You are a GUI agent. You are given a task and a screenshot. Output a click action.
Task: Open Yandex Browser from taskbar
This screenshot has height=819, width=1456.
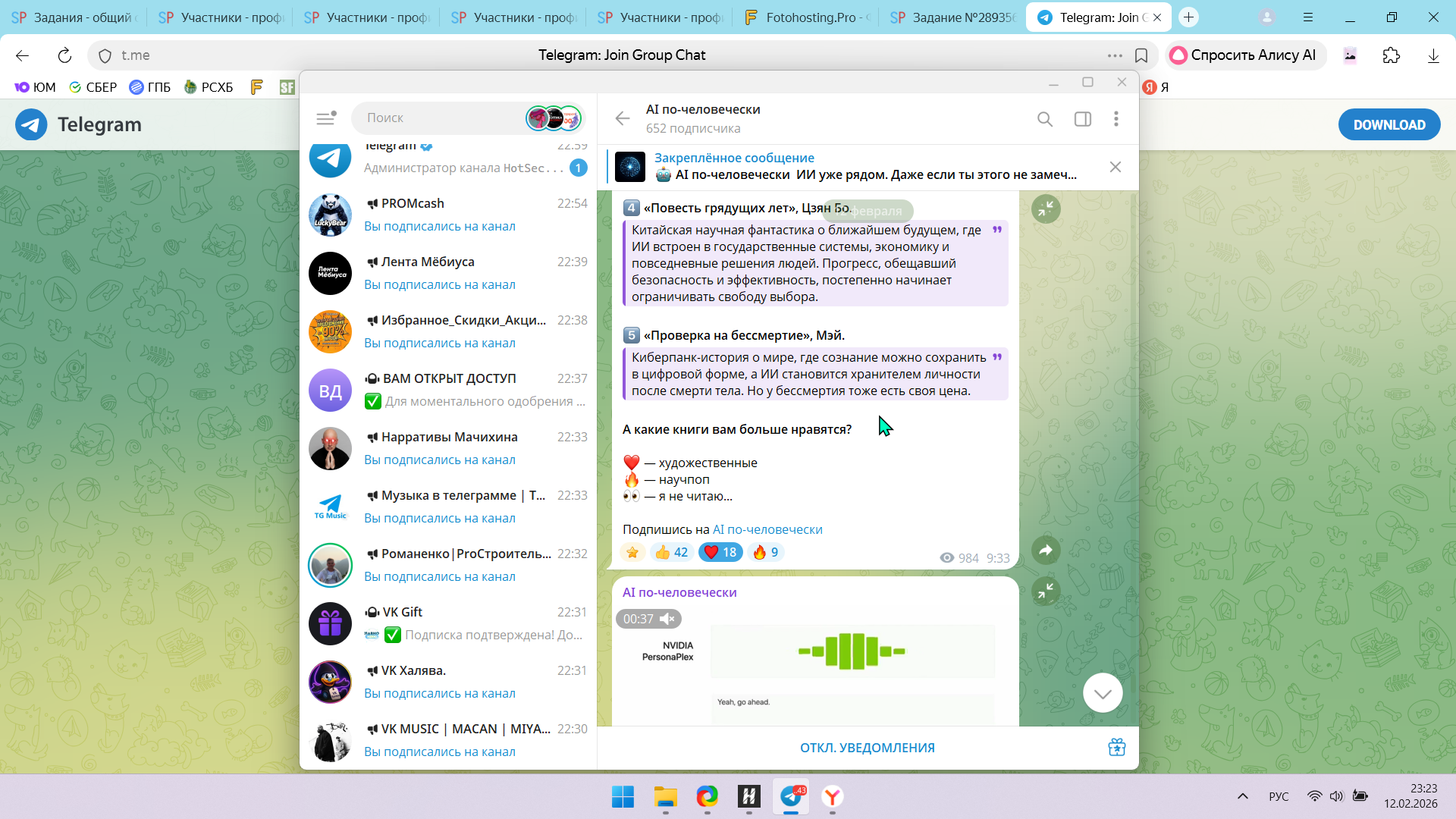pos(832,797)
